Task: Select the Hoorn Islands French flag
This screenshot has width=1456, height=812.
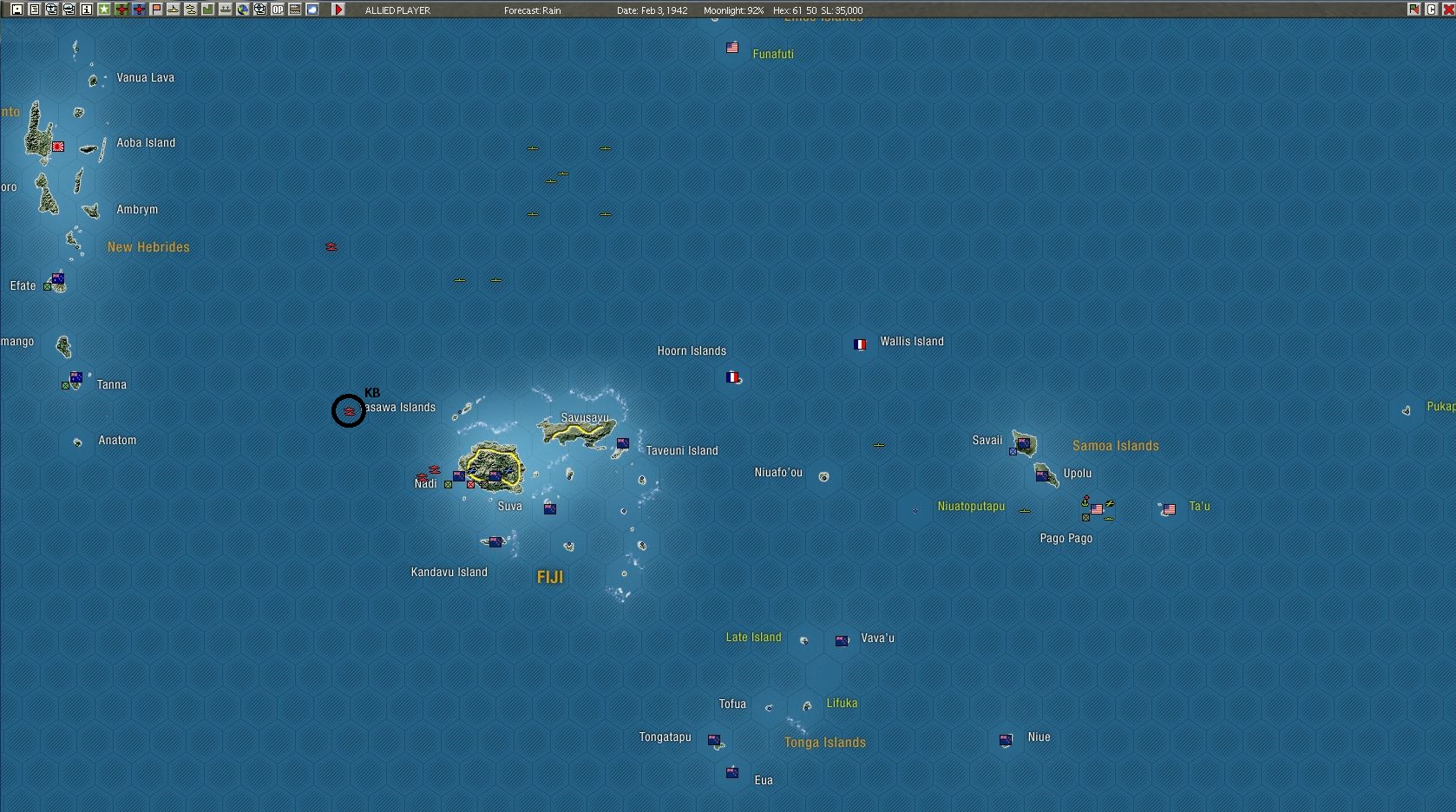Action: click(732, 377)
